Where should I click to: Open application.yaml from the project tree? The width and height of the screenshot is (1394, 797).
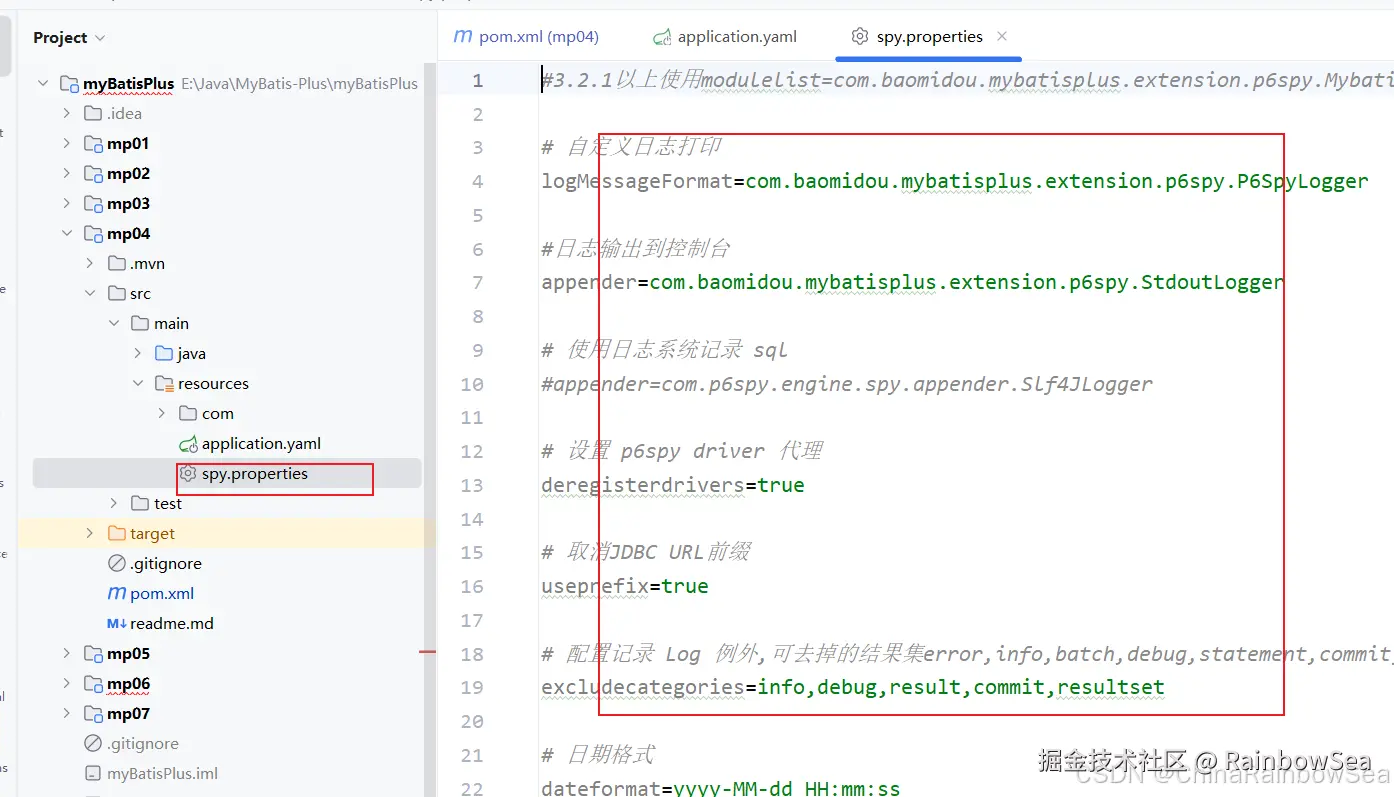point(261,443)
